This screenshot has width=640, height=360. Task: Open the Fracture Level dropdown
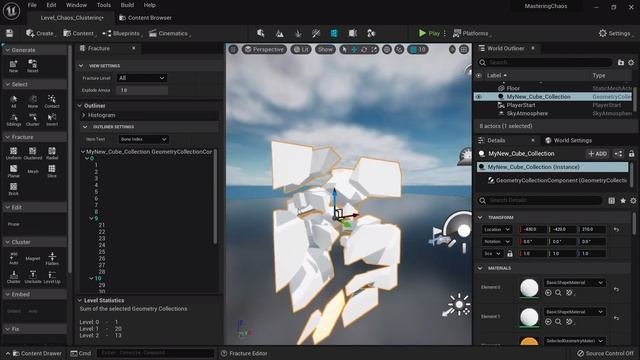142,78
